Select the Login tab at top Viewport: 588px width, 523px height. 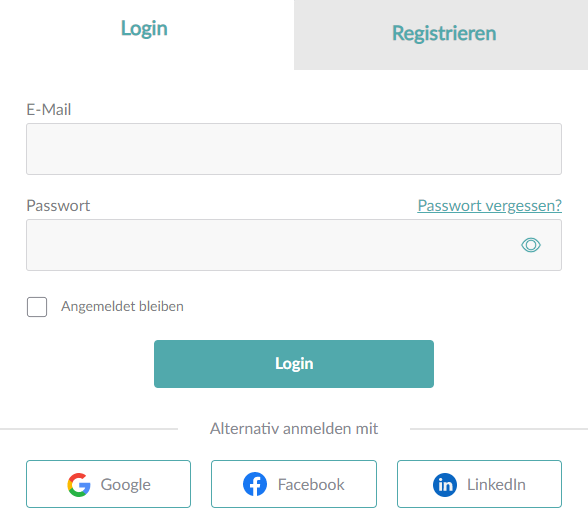(x=144, y=28)
